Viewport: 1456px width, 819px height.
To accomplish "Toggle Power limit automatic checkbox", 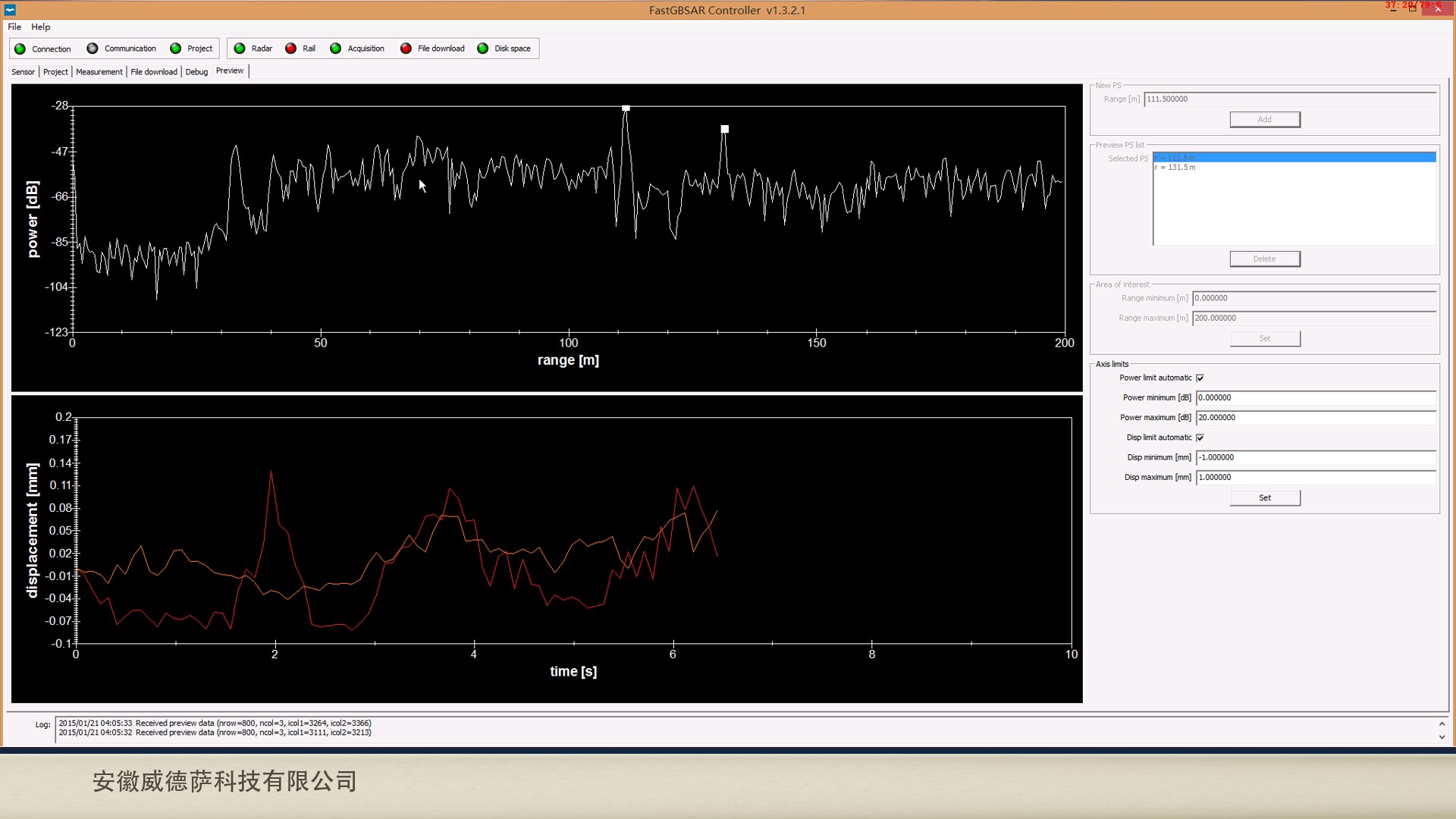I will click(1200, 378).
